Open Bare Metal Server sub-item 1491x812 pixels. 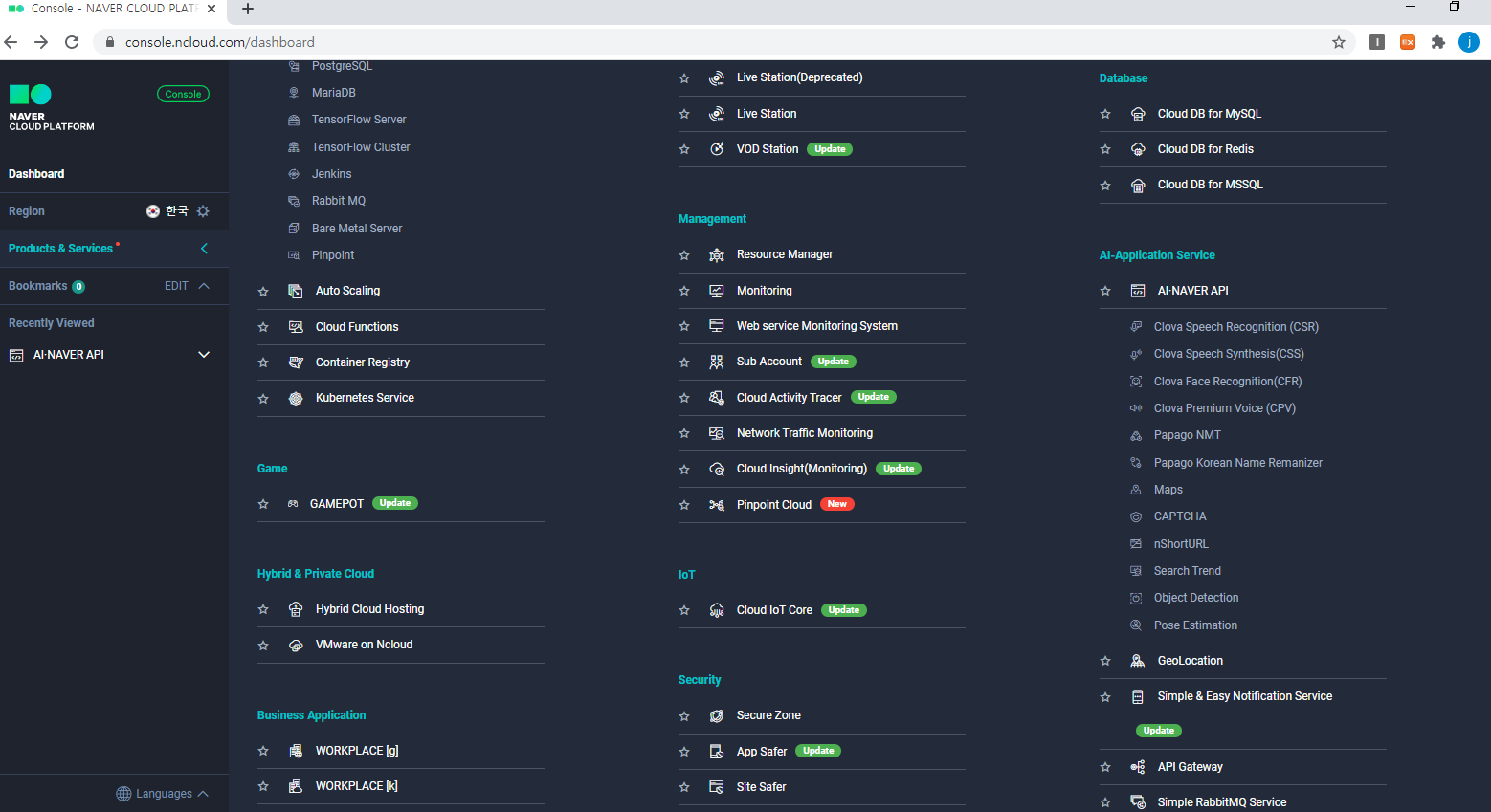point(357,229)
